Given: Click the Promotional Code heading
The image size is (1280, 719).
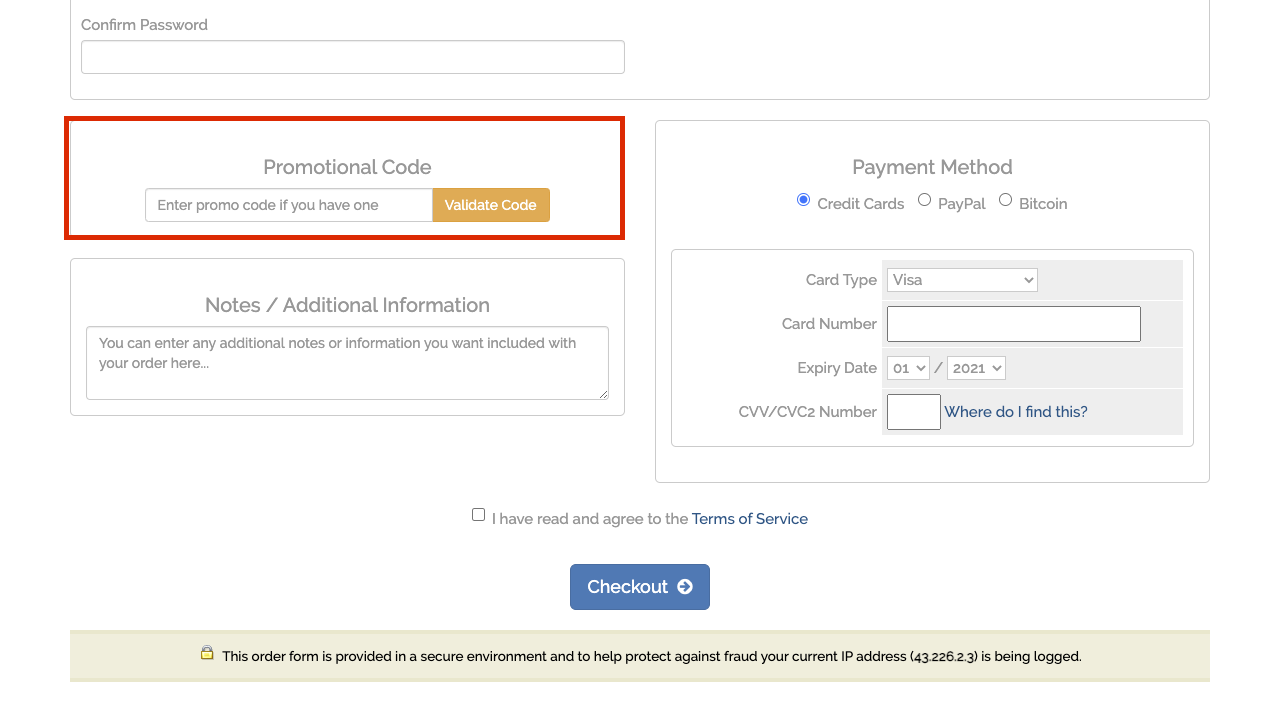Looking at the screenshot, I should click(x=347, y=167).
